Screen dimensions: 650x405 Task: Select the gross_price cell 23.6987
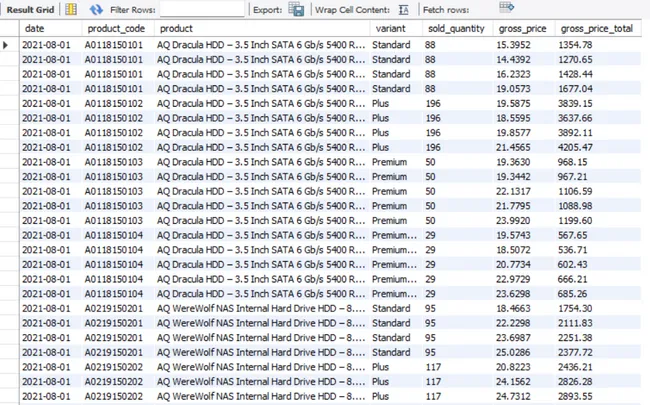pos(513,338)
